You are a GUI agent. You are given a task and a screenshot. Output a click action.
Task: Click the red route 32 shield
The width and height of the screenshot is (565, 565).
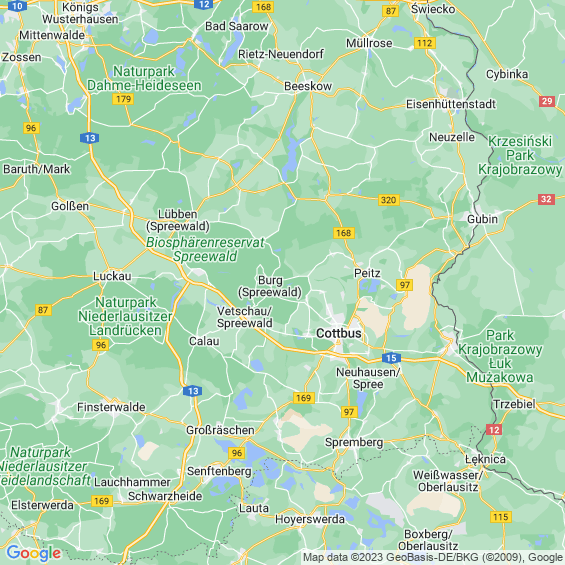pos(546,199)
